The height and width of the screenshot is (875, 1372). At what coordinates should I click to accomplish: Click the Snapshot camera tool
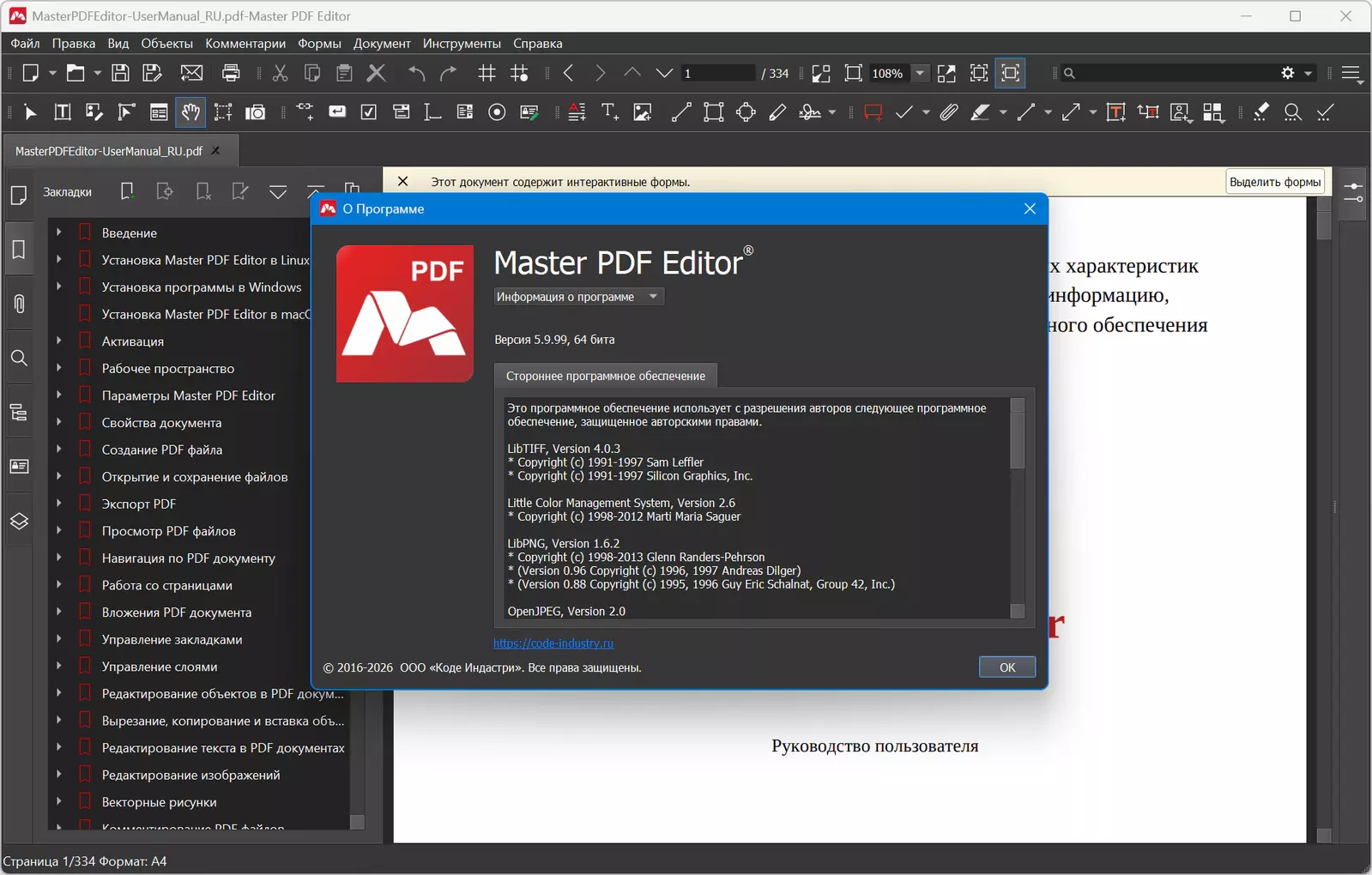pos(255,112)
